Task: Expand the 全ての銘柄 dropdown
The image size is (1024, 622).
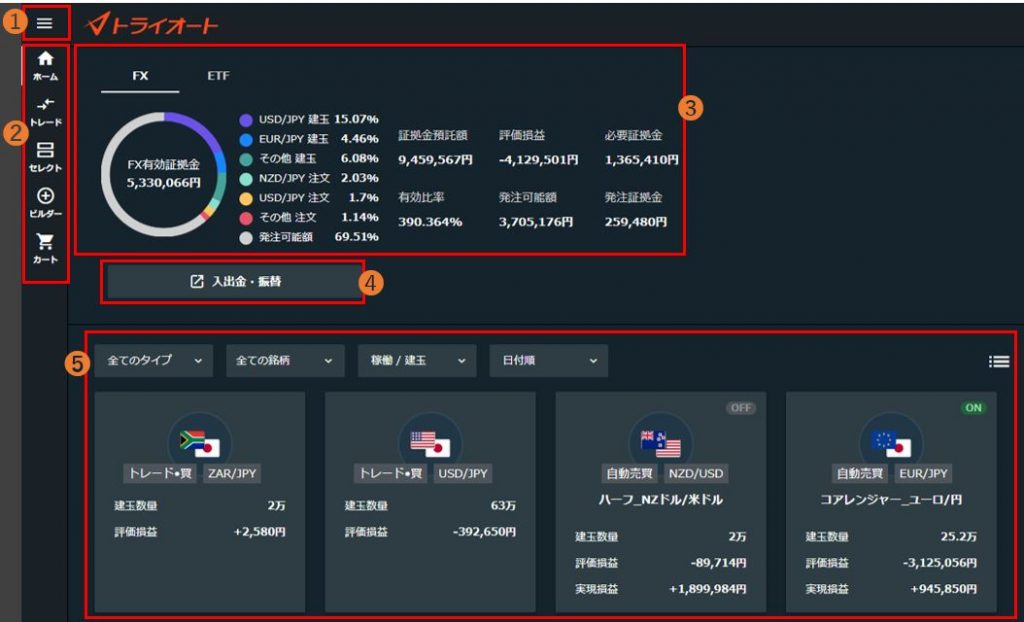Action: pyautogui.click(x=285, y=361)
